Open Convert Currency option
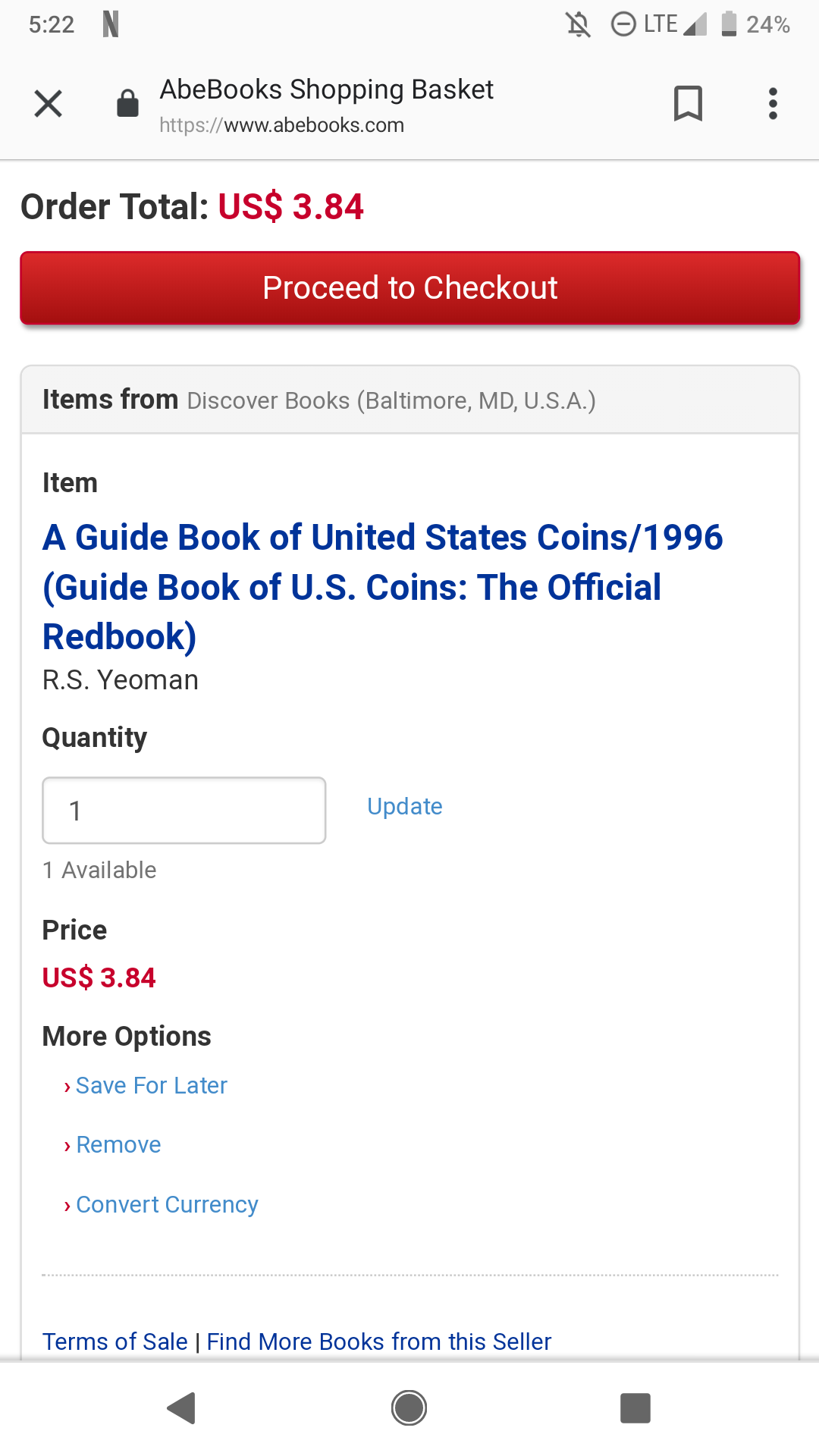The height and width of the screenshot is (1456, 819). (x=167, y=1204)
